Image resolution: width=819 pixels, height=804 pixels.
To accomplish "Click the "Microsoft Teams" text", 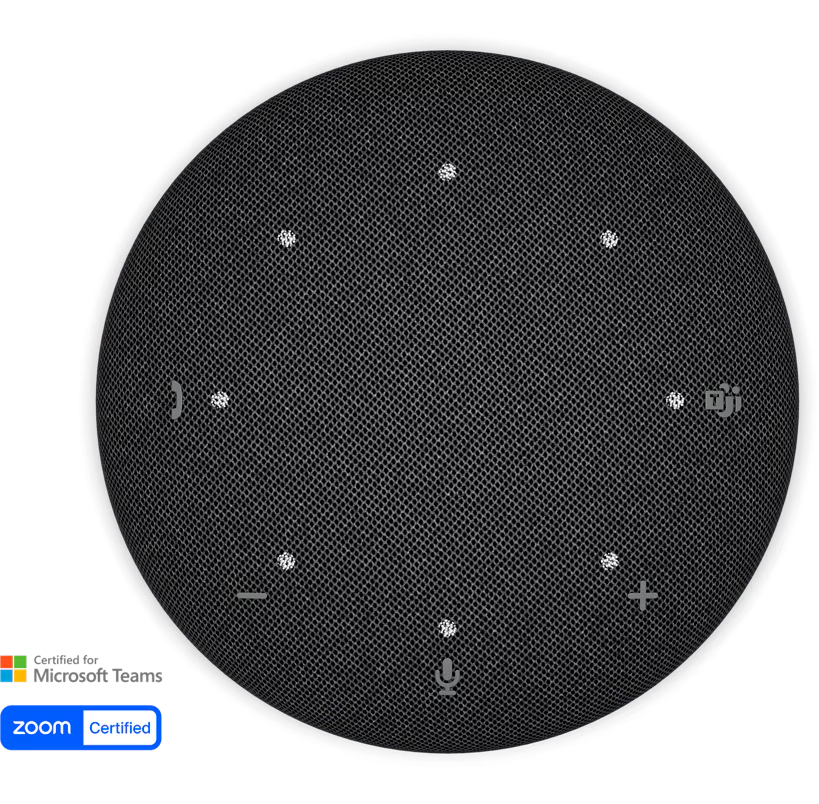I will pos(98,676).
